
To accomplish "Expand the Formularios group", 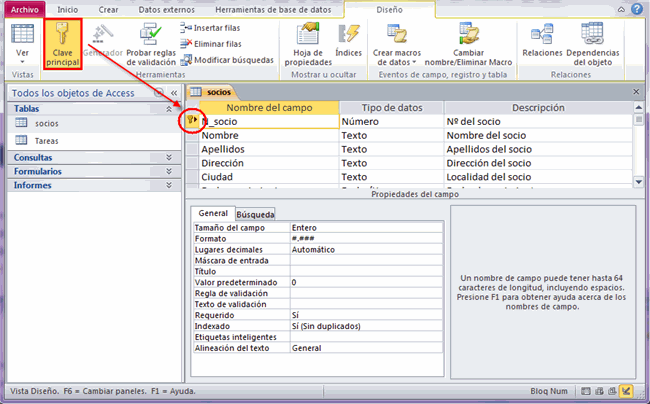I will point(171,171).
